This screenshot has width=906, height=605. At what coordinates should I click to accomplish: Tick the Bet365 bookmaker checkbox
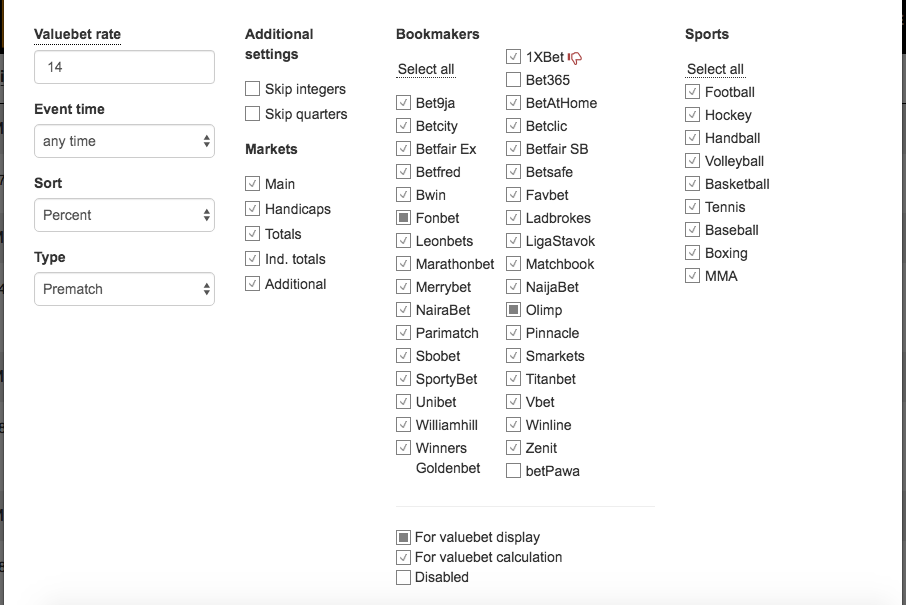pyautogui.click(x=513, y=80)
